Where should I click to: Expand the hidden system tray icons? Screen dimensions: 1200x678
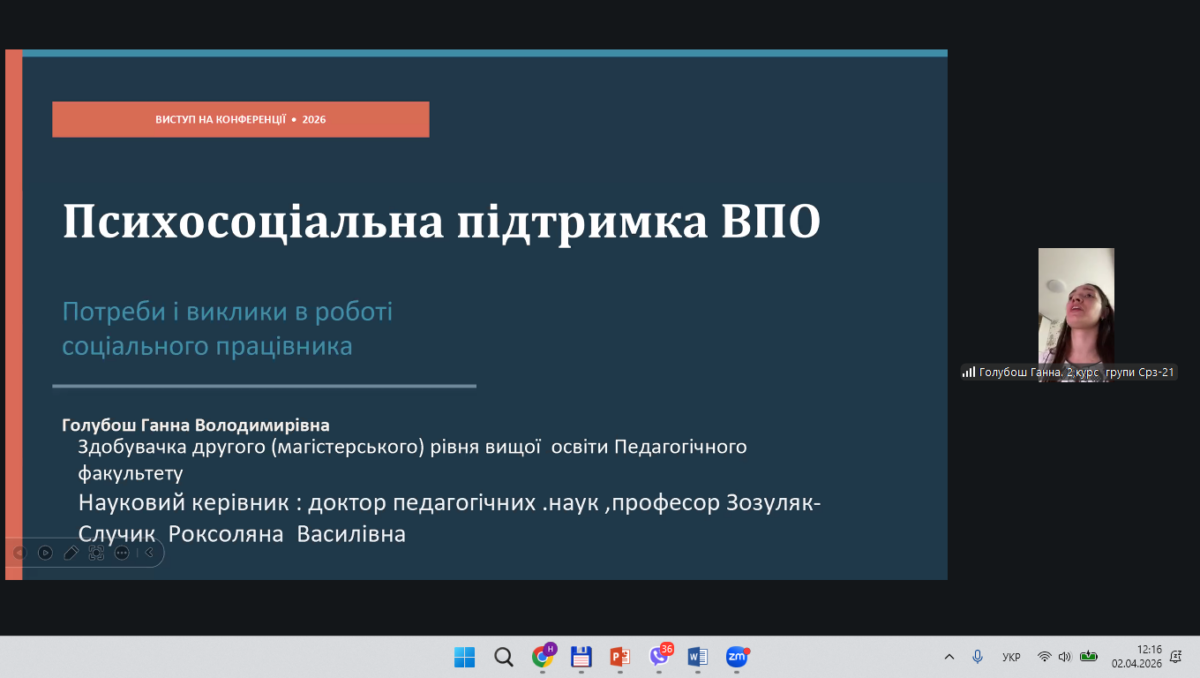click(949, 657)
